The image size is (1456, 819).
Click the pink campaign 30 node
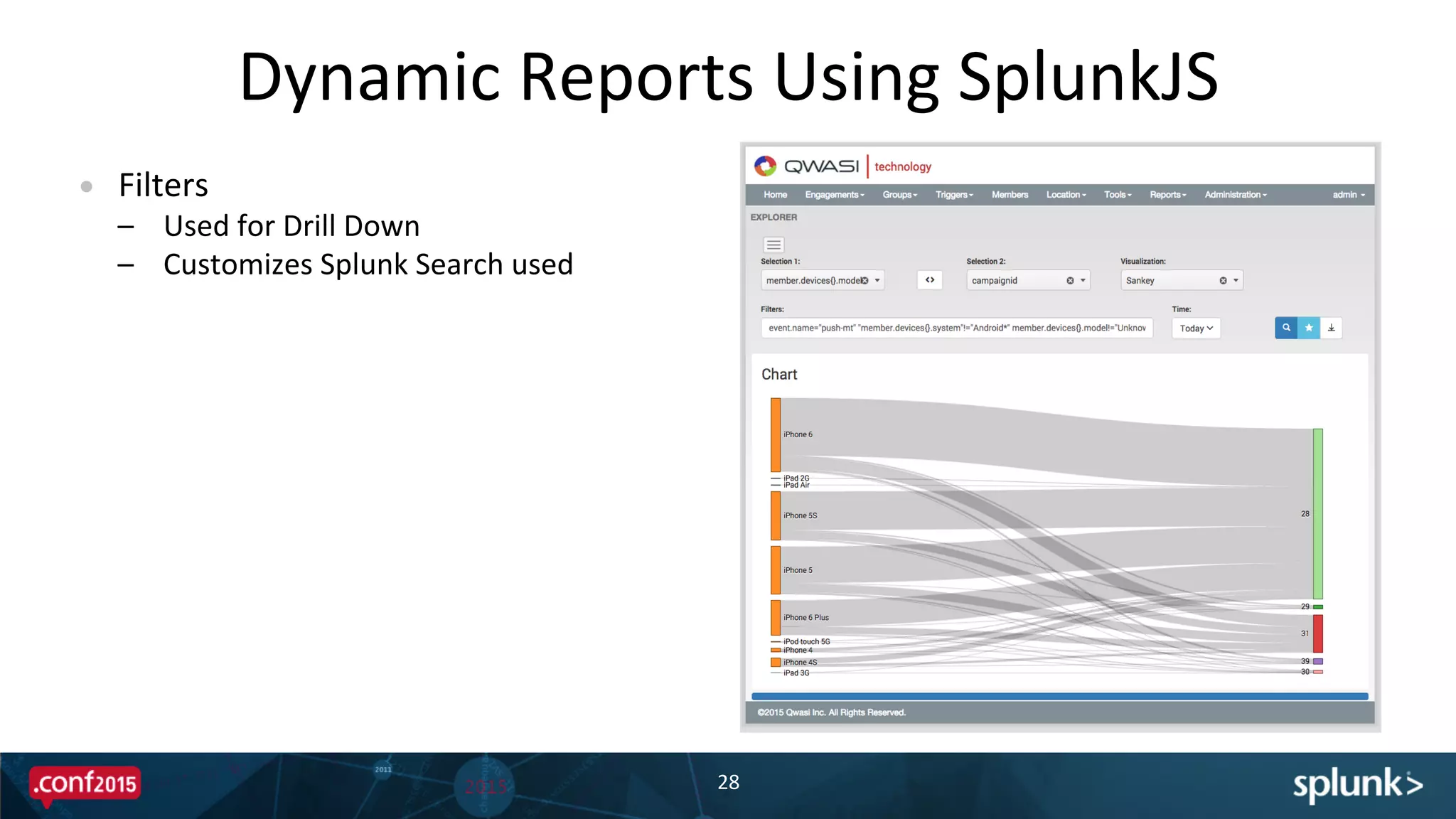click(1318, 672)
